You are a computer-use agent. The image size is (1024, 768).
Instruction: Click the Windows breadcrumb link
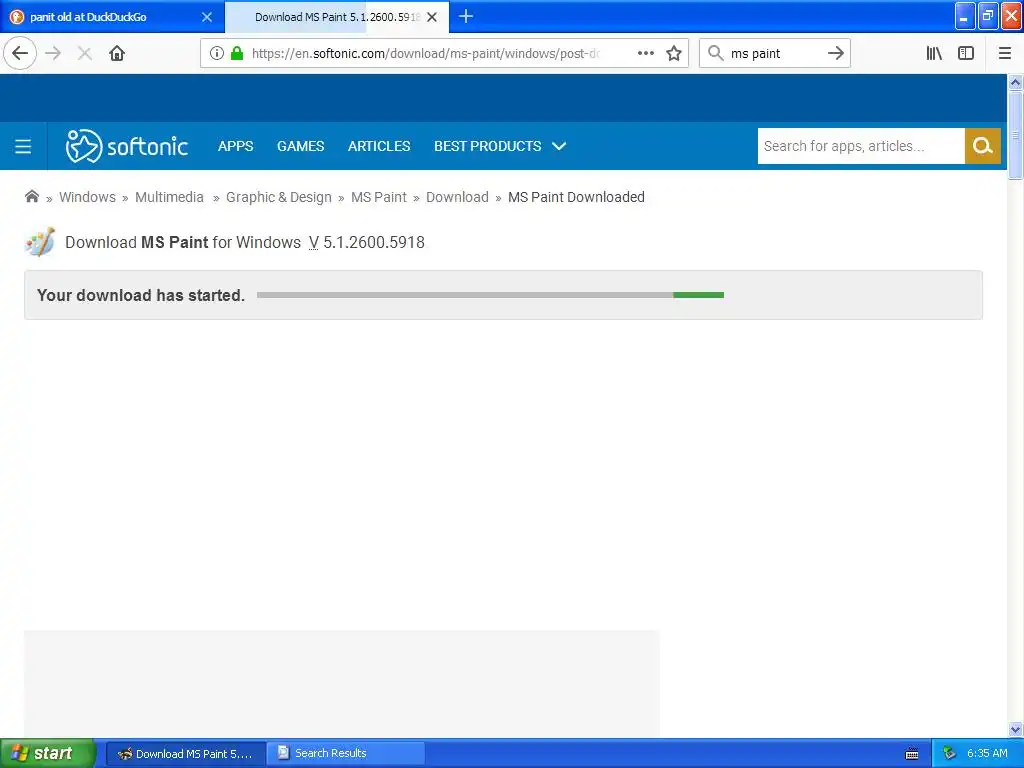88,197
